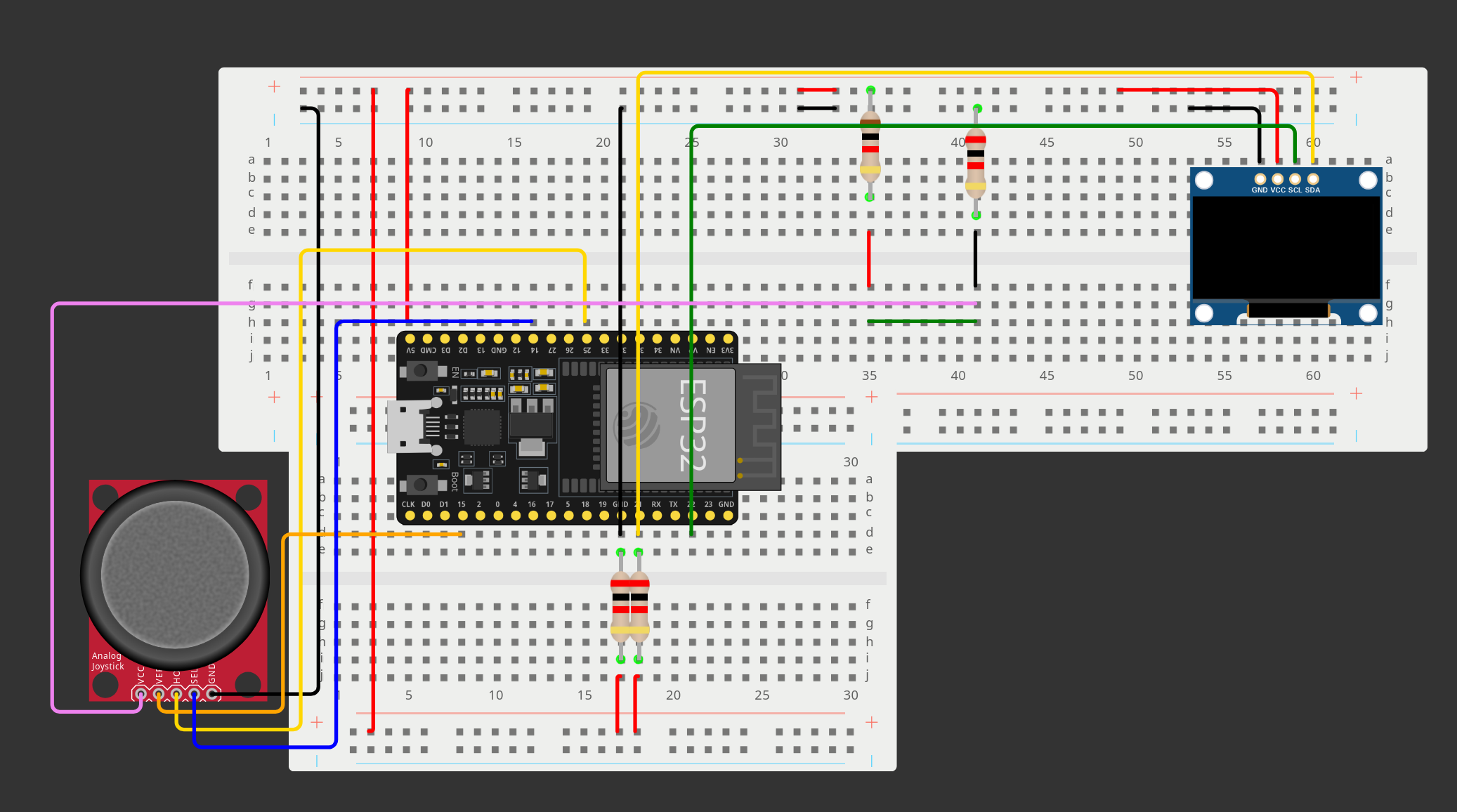The image size is (1457, 812).
Task: Select the ESP32 TX pin
Action: coord(674,516)
